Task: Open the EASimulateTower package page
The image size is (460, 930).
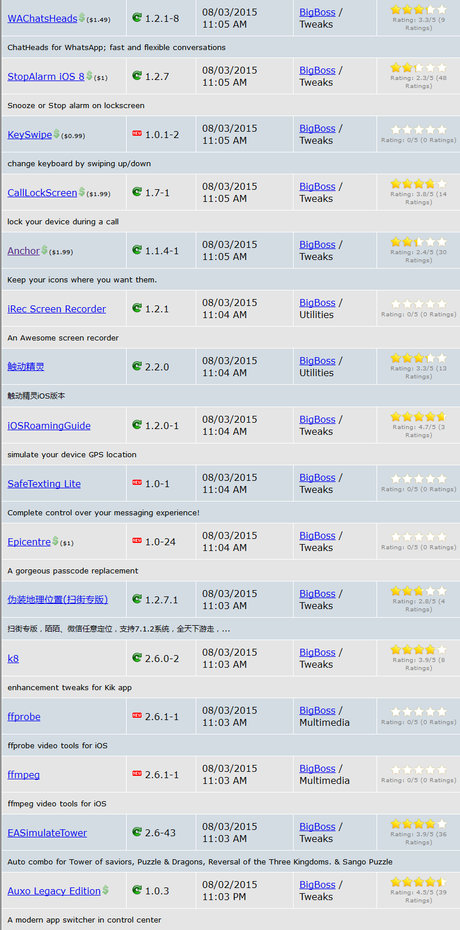Action: pos(47,833)
